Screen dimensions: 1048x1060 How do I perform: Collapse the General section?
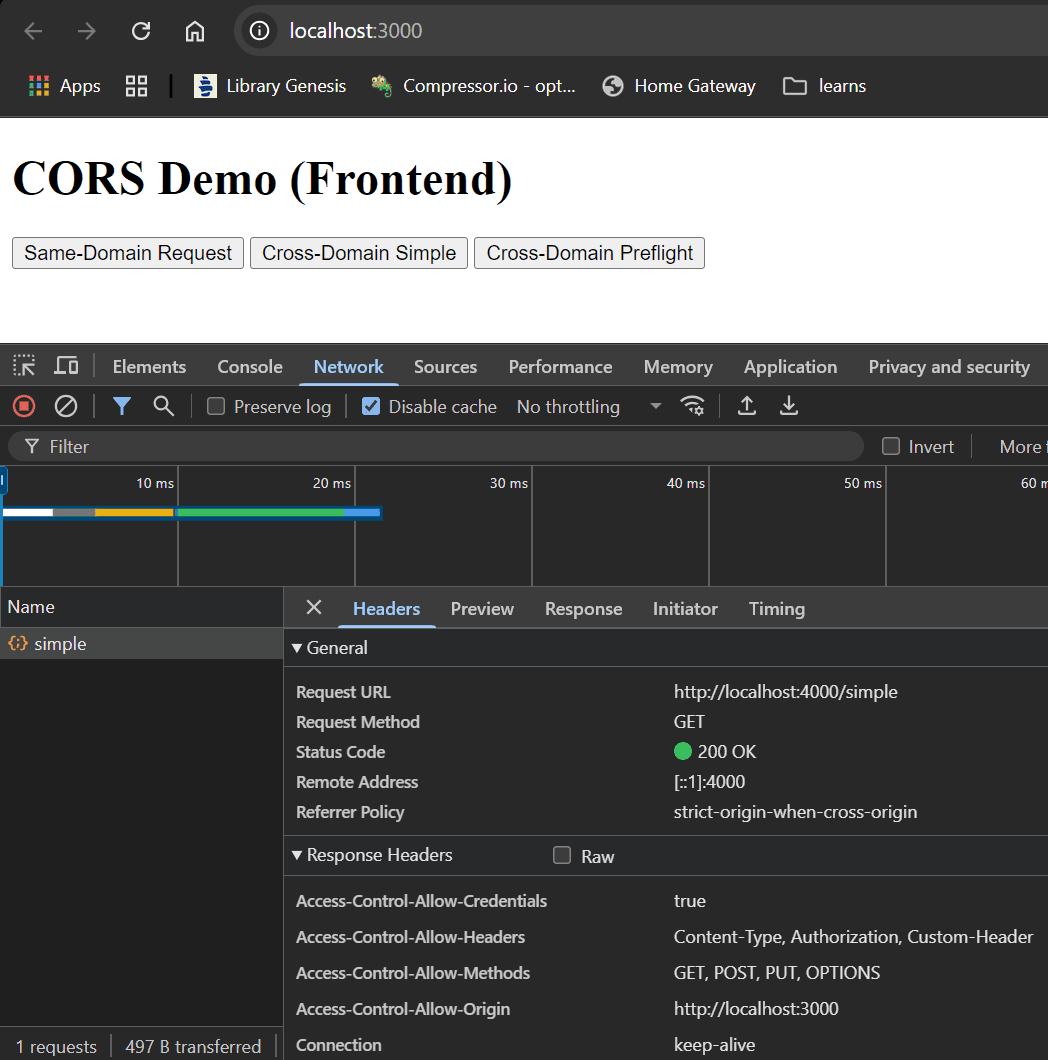(x=297, y=648)
